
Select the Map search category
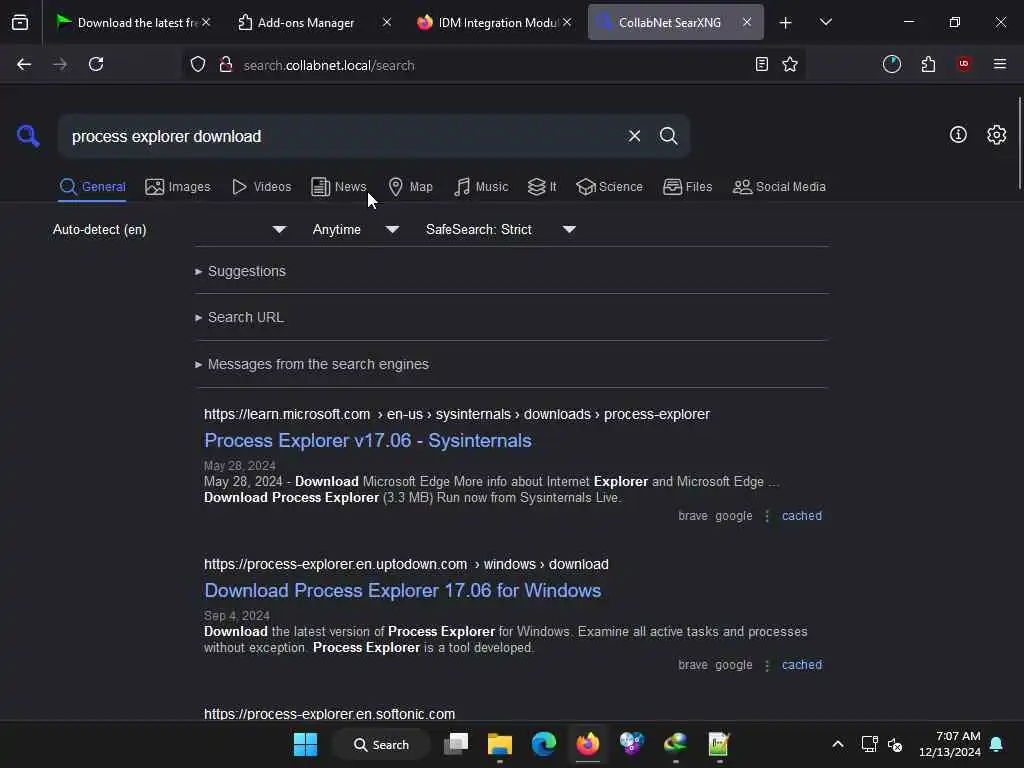[x=410, y=187]
